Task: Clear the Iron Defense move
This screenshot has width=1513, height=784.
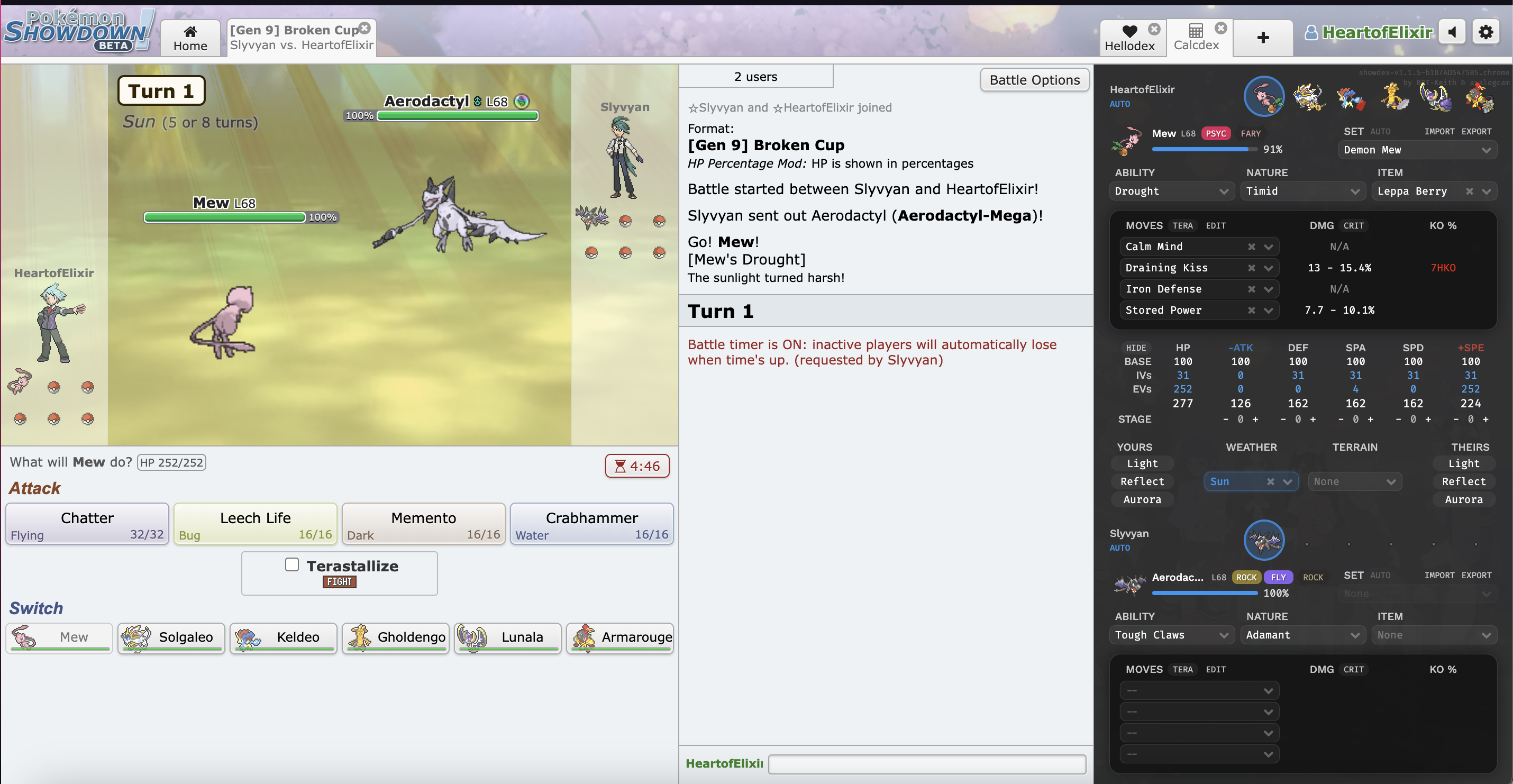Action: coord(1251,289)
